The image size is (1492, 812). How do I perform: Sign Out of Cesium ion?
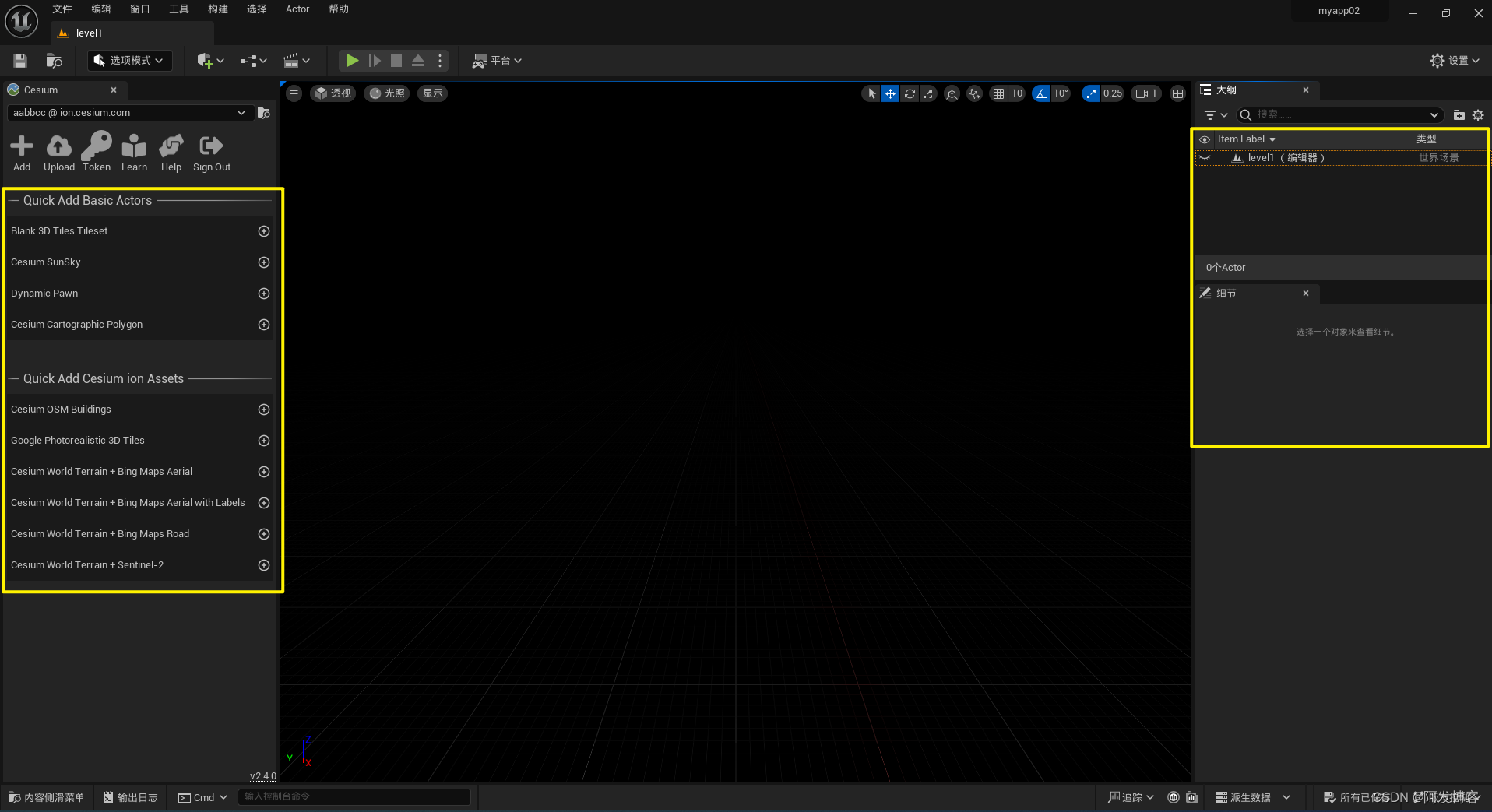point(212,153)
